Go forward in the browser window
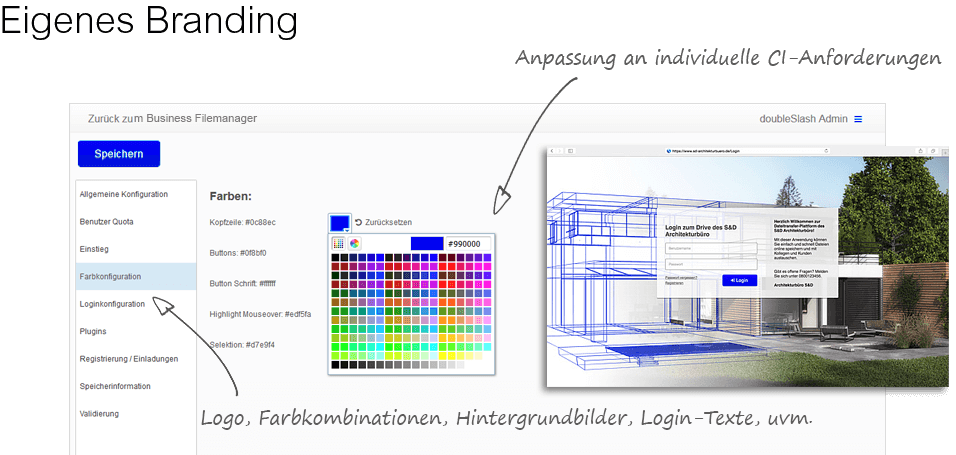 (x=560, y=150)
